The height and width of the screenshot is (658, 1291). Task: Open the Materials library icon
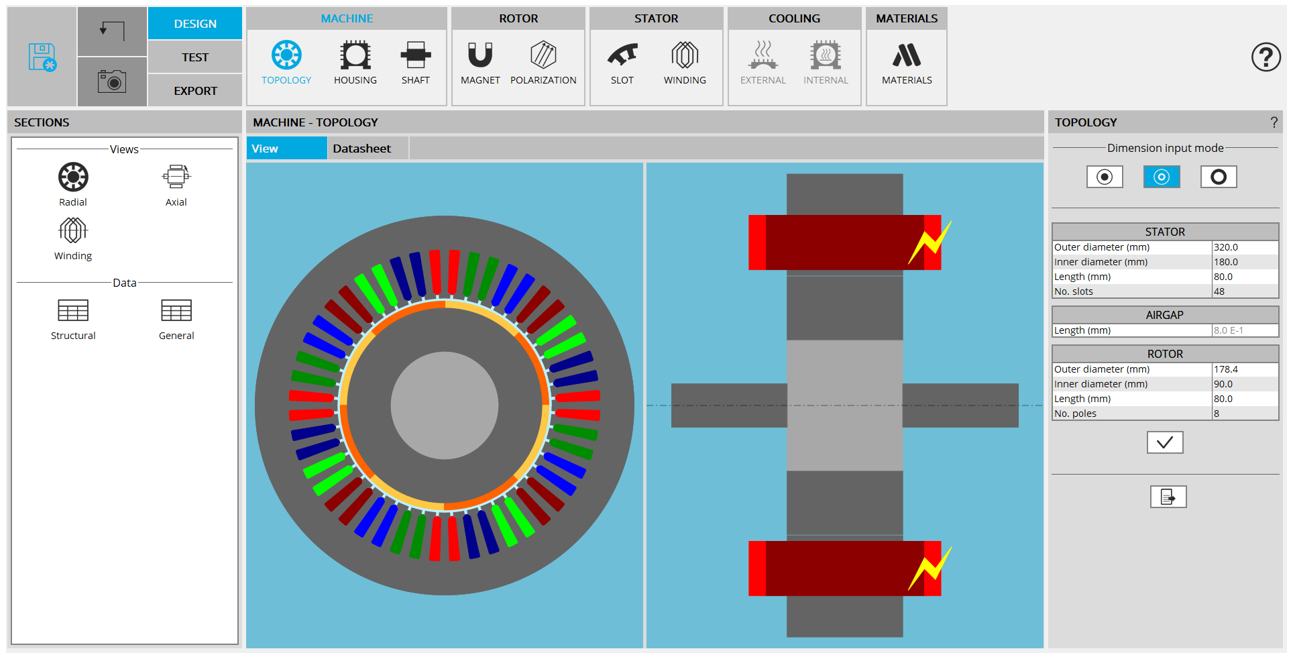click(x=906, y=62)
